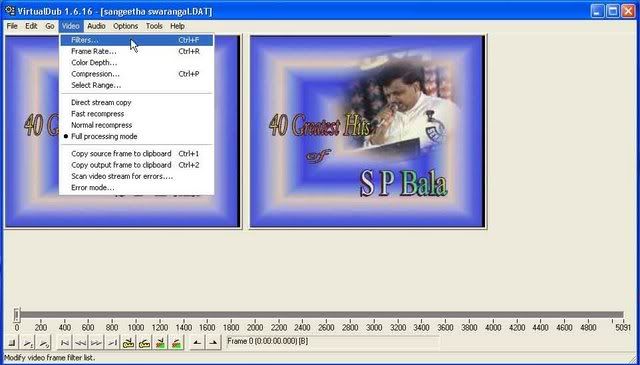
Task: Jump to the end of video
Action: click(112, 343)
